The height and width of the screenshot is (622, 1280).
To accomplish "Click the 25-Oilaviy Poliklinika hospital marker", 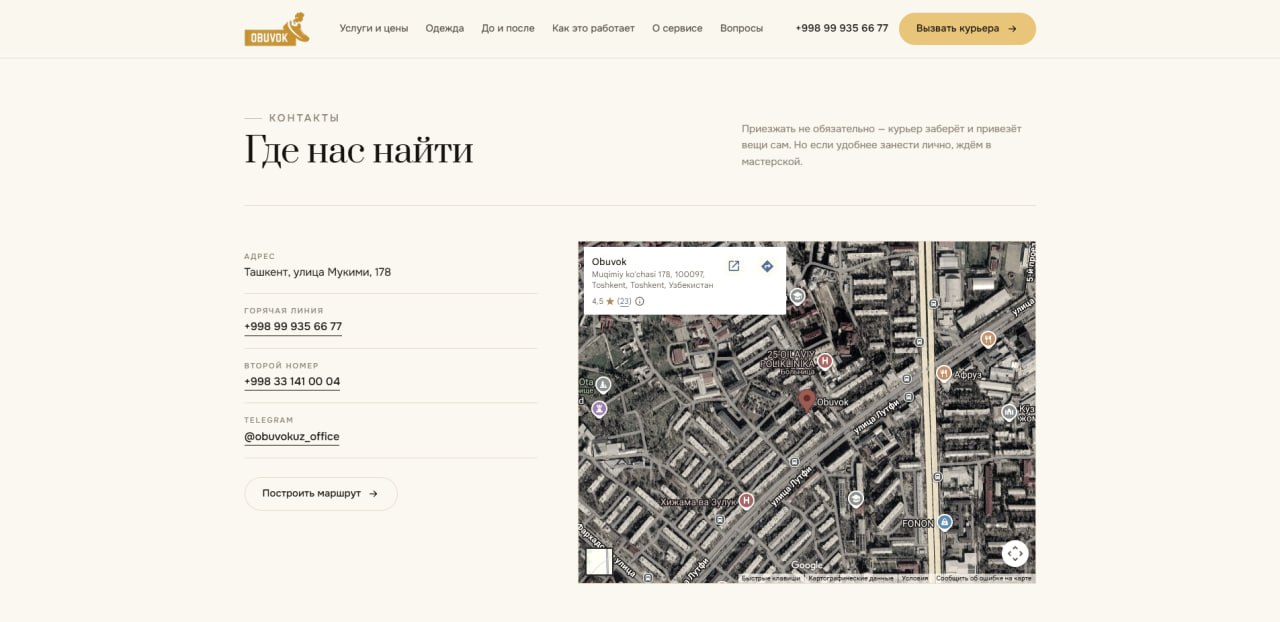I will (825, 361).
